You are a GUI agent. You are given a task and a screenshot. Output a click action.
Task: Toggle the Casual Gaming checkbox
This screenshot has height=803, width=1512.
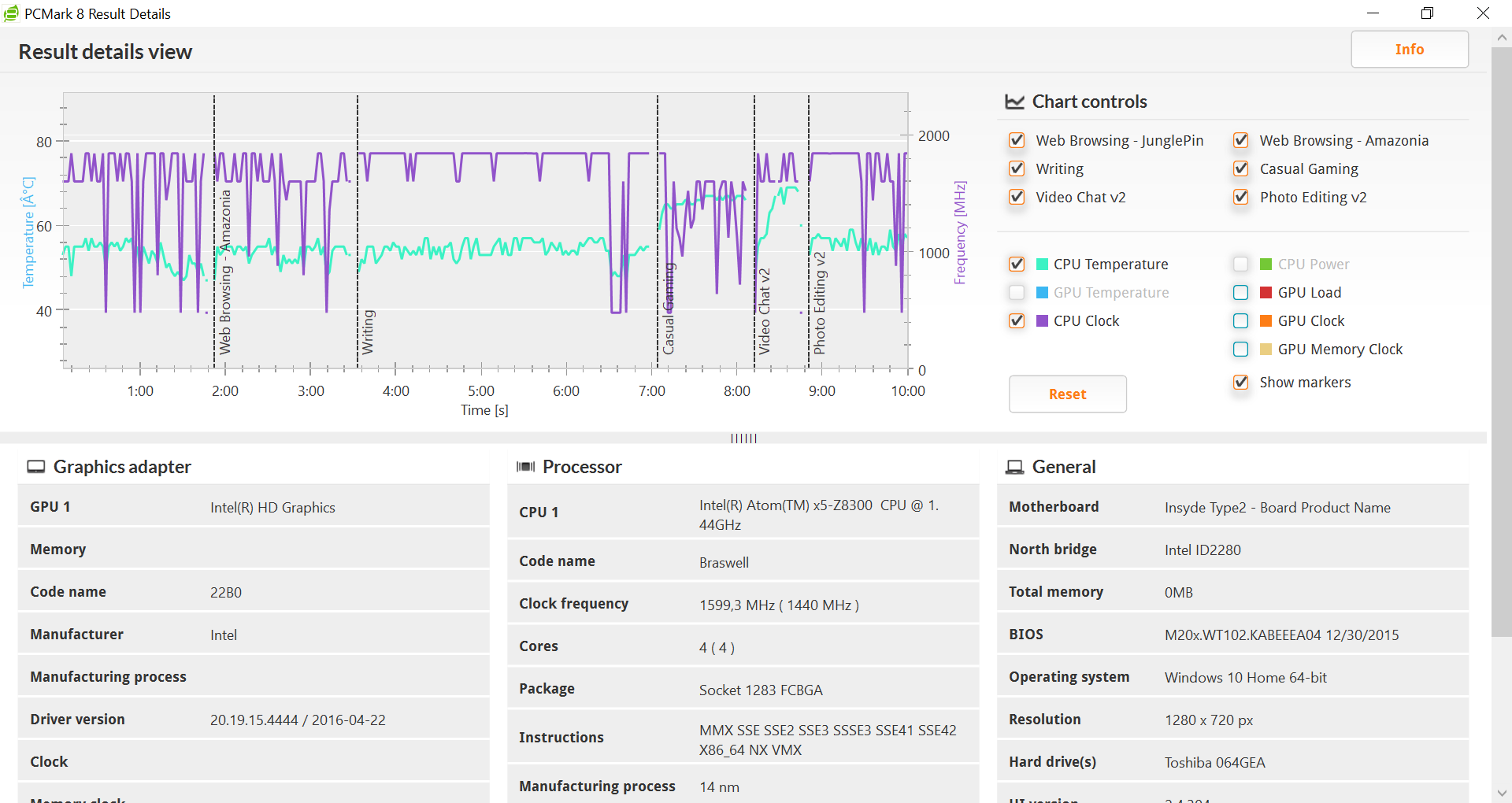click(x=1240, y=168)
